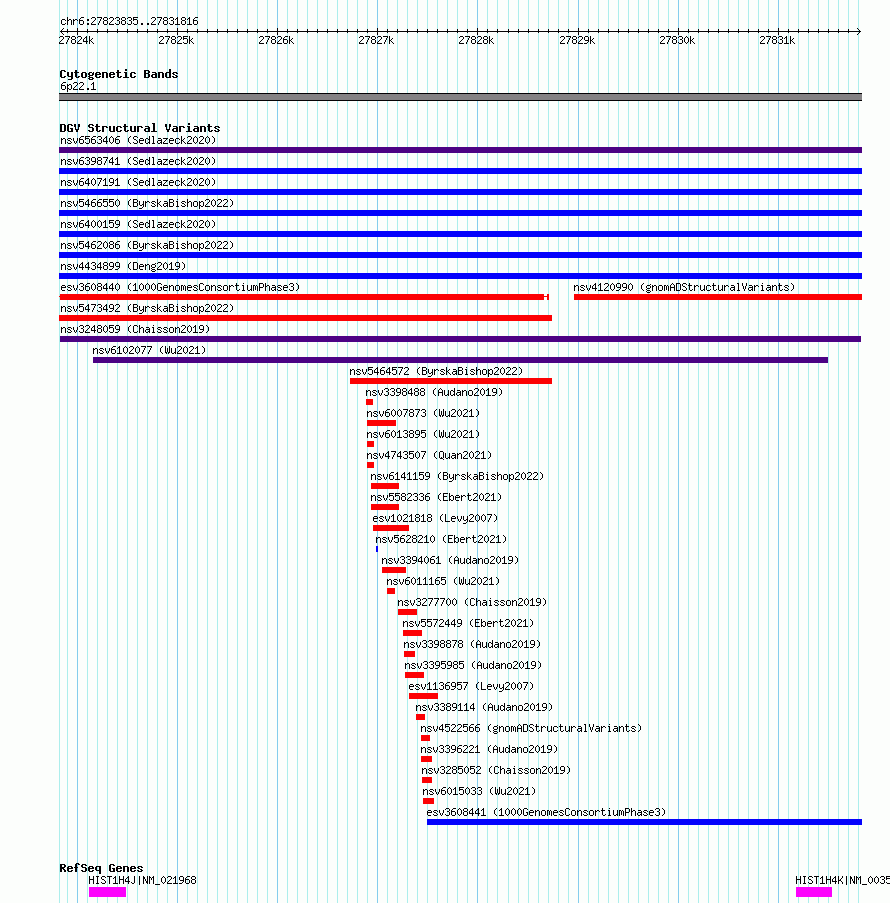Open the nsv6400159 (Sedlazeck2020) variant
The width and height of the screenshot is (890, 903).
(x=138, y=225)
